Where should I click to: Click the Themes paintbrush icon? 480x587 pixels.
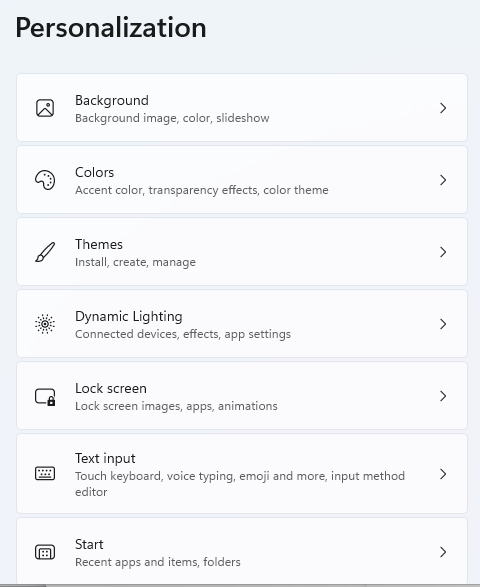[x=45, y=252]
